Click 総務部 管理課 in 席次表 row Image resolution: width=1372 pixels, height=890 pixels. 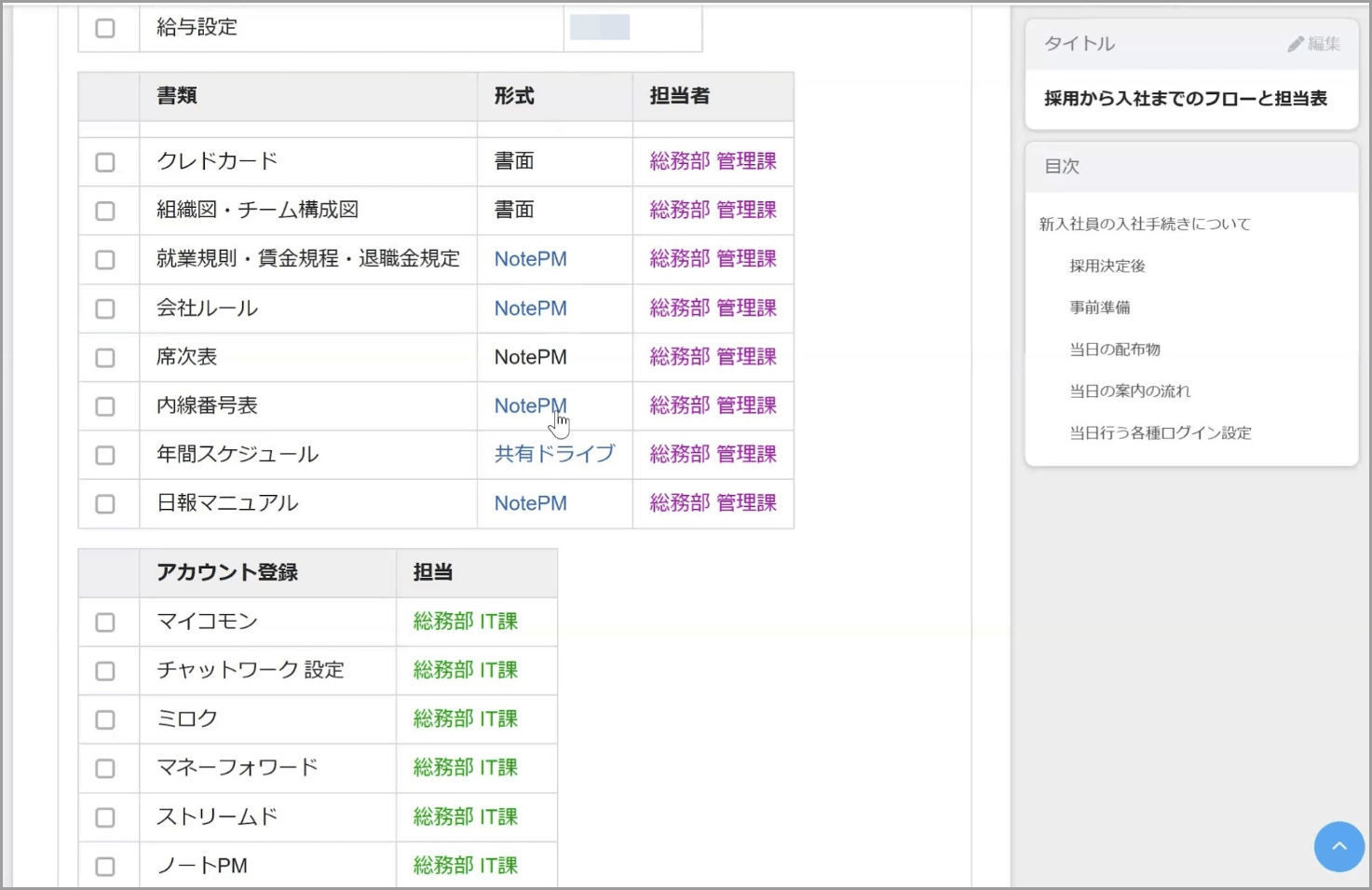tap(713, 357)
